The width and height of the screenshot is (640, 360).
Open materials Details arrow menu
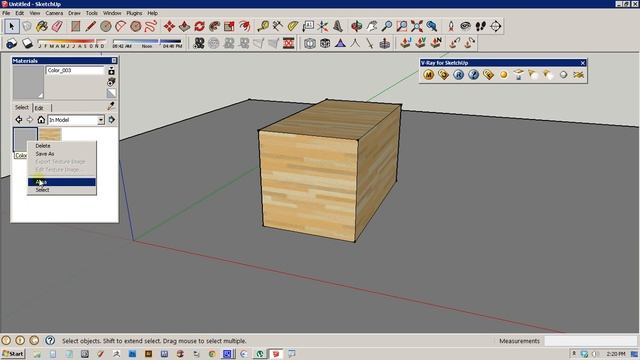[112, 120]
